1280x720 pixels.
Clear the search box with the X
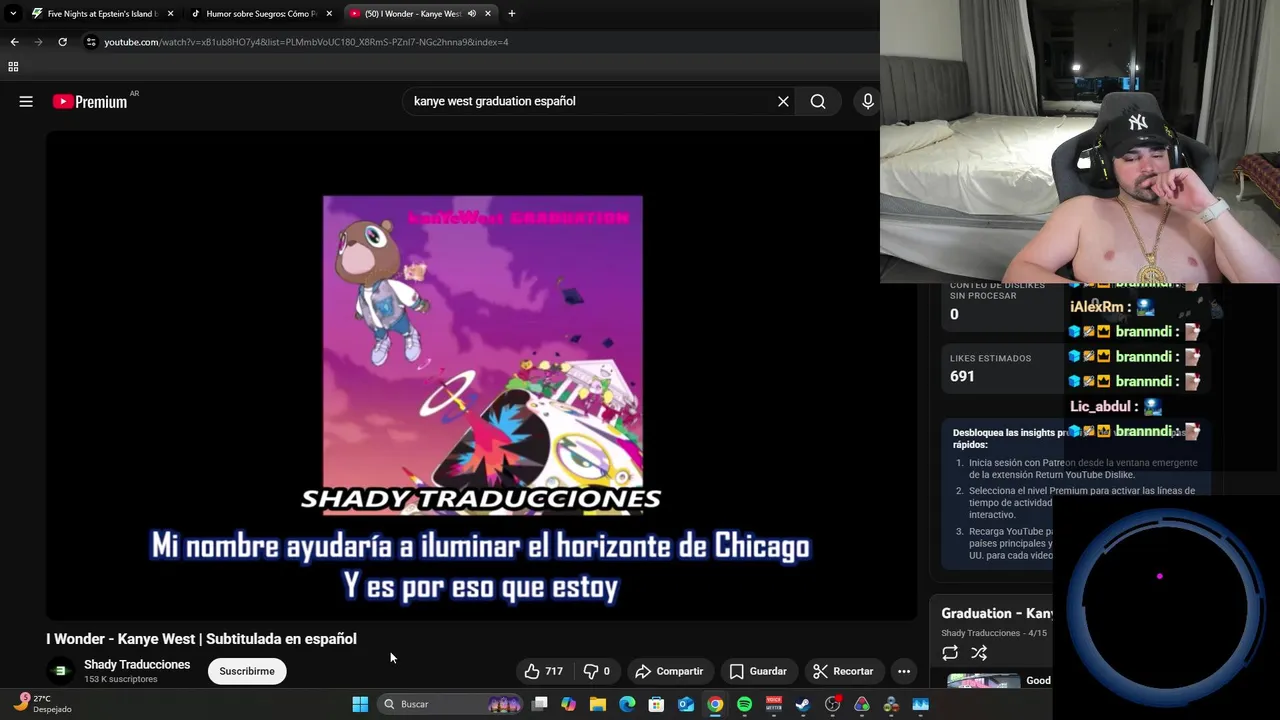click(x=783, y=101)
